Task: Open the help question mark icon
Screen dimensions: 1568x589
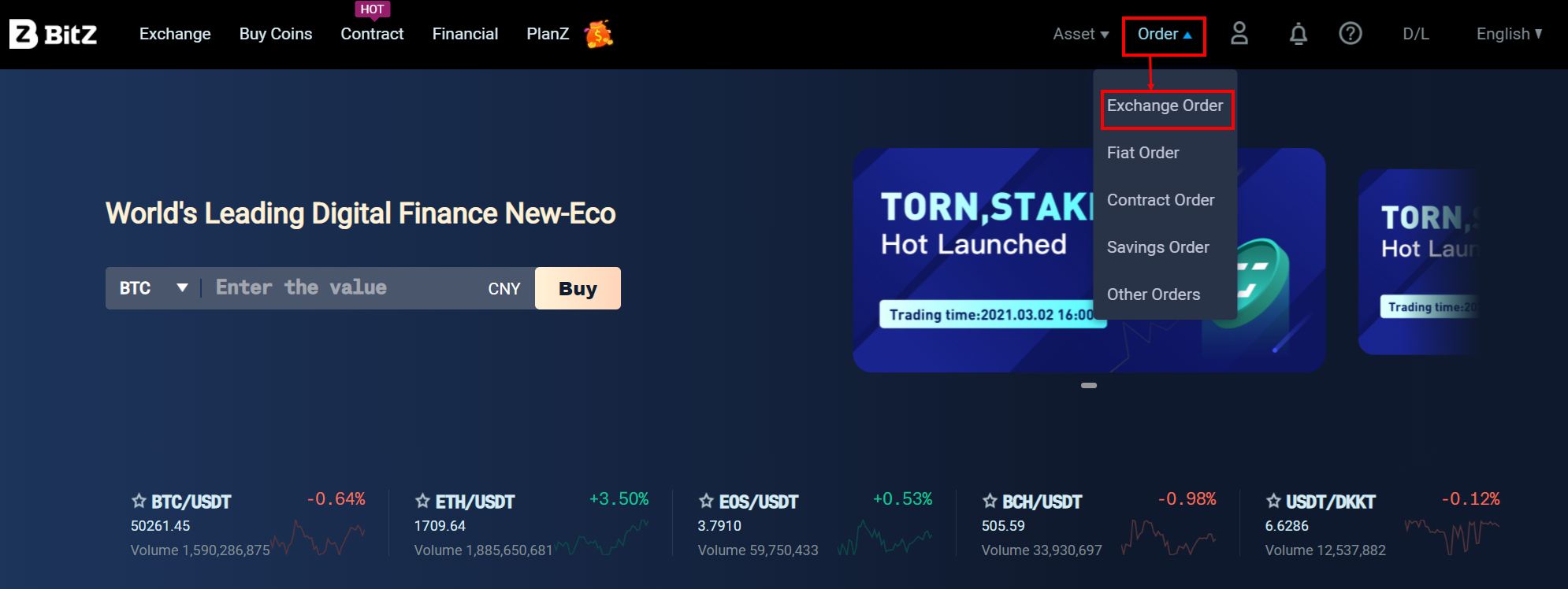Action: click(x=1351, y=33)
